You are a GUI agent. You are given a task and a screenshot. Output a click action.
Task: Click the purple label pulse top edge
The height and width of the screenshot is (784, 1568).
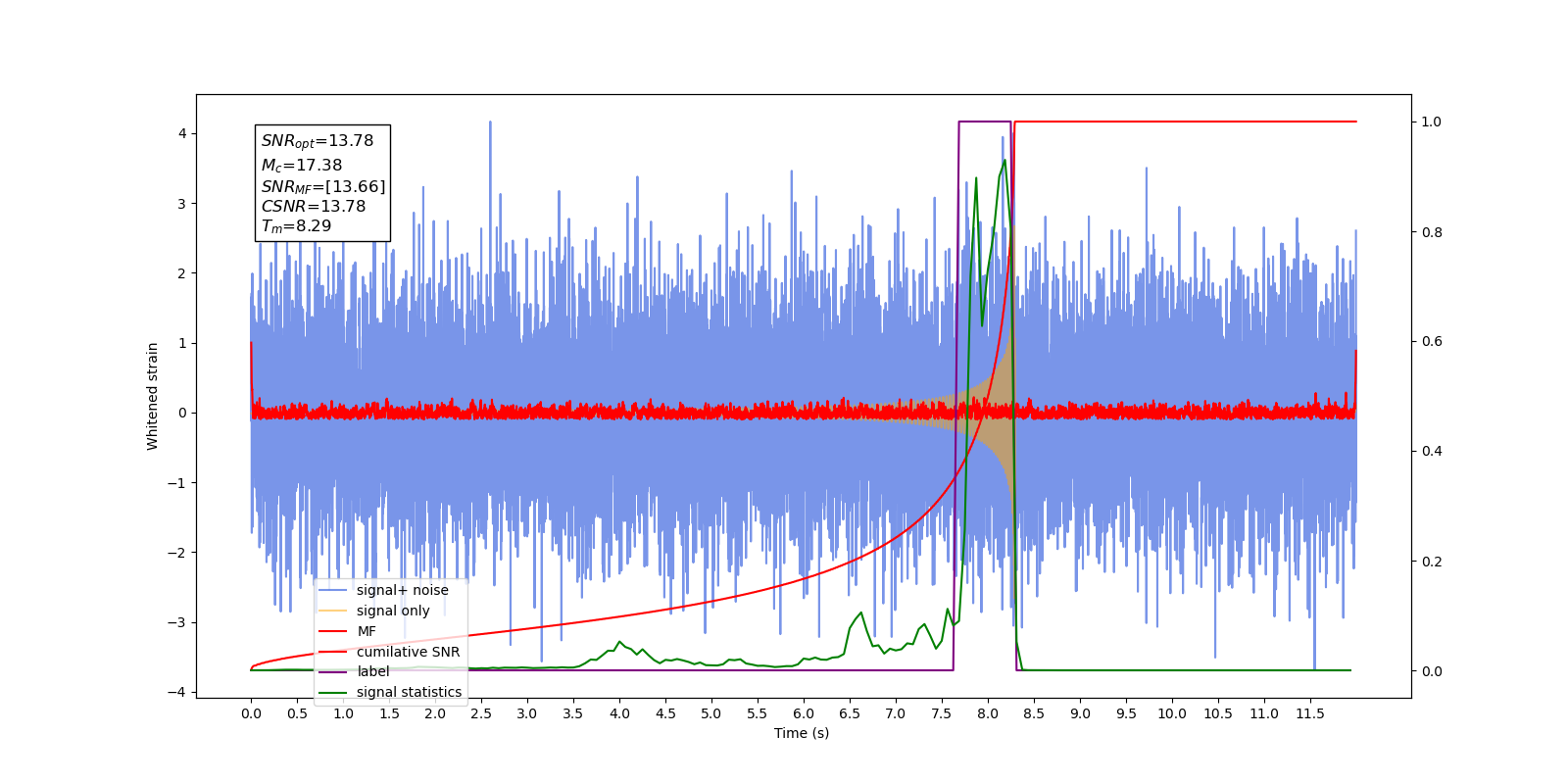point(984,122)
